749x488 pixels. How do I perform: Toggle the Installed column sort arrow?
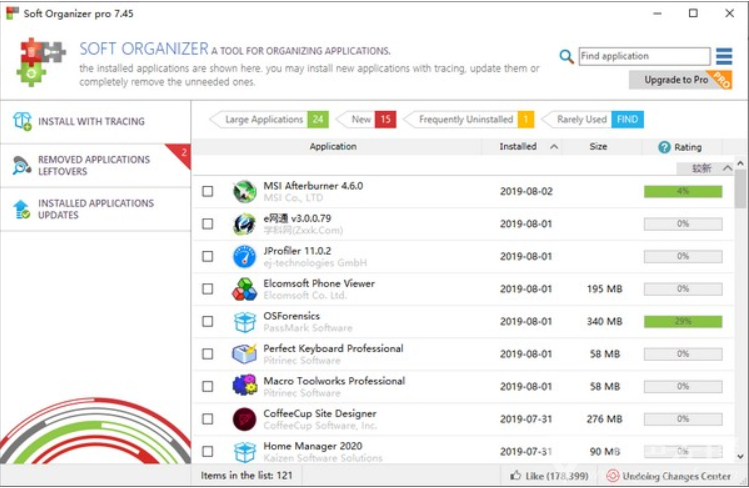(554, 147)
